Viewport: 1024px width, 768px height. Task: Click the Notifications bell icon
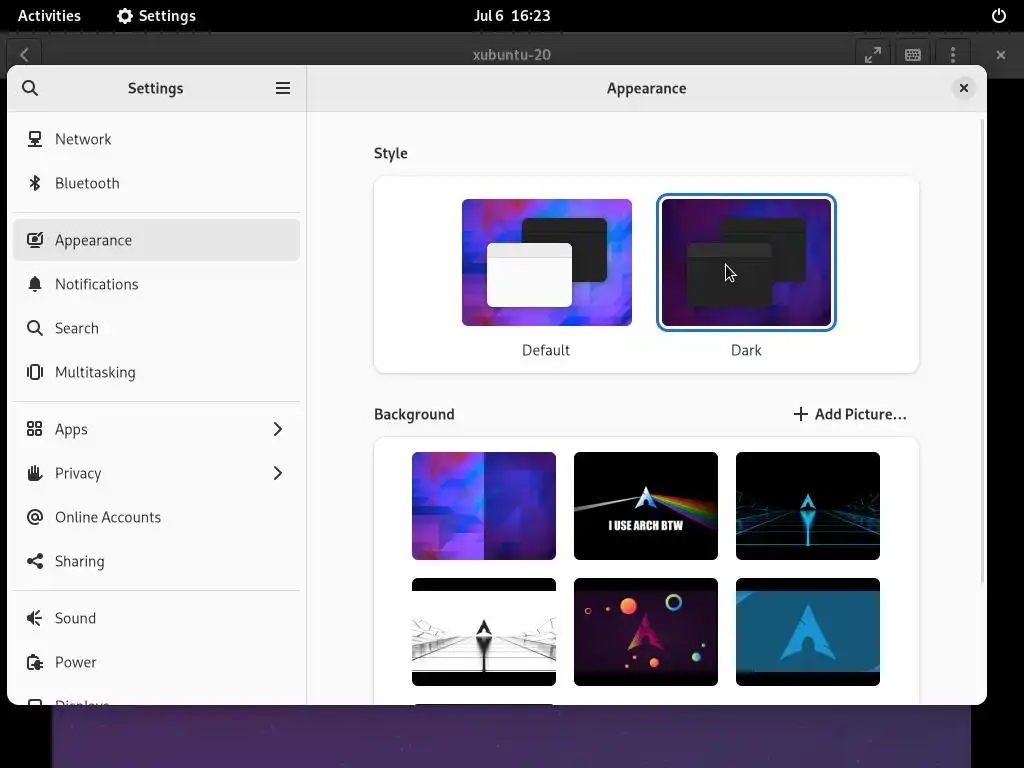click(35, 284)
